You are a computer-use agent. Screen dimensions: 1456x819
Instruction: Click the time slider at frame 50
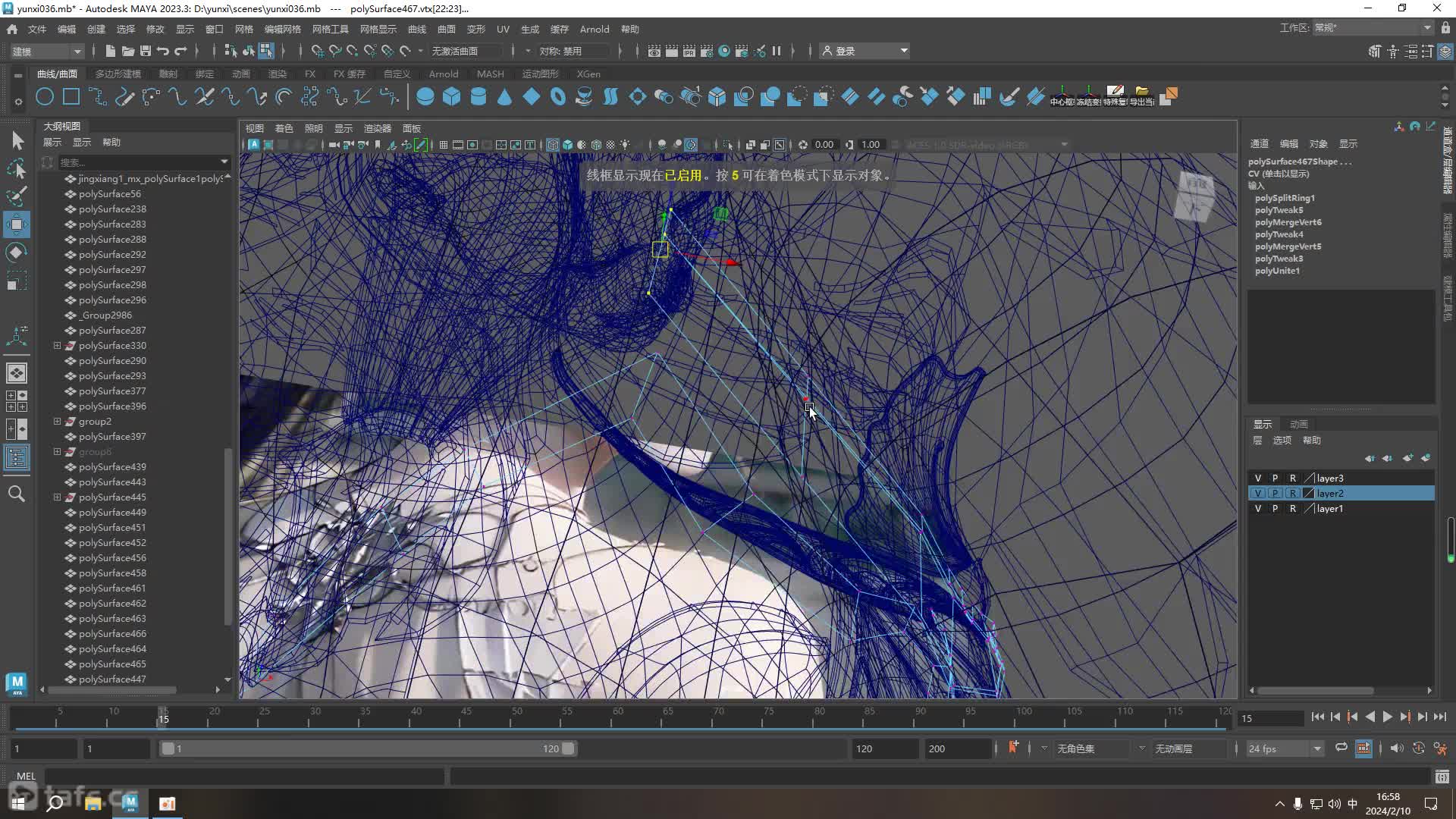point(516,717)
